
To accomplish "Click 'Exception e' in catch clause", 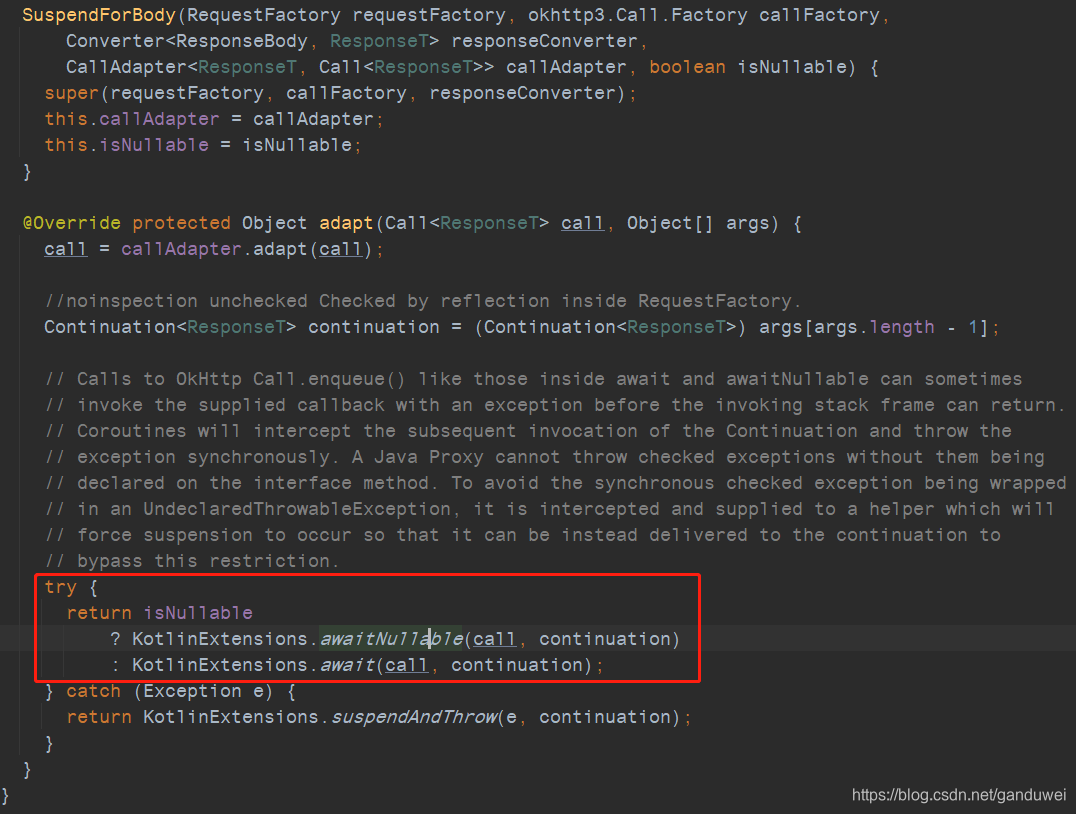I will click(203, 691).
